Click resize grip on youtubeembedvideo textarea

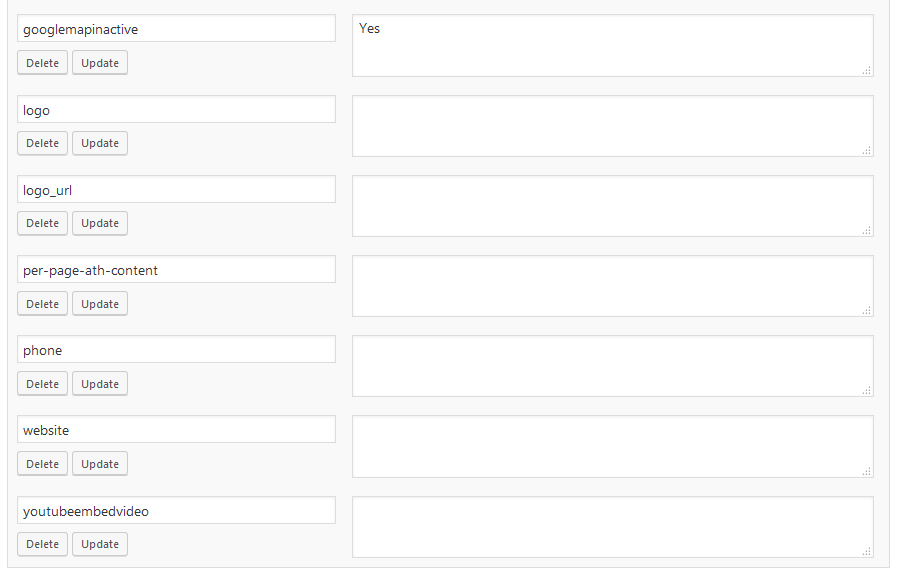coord(867,551)
